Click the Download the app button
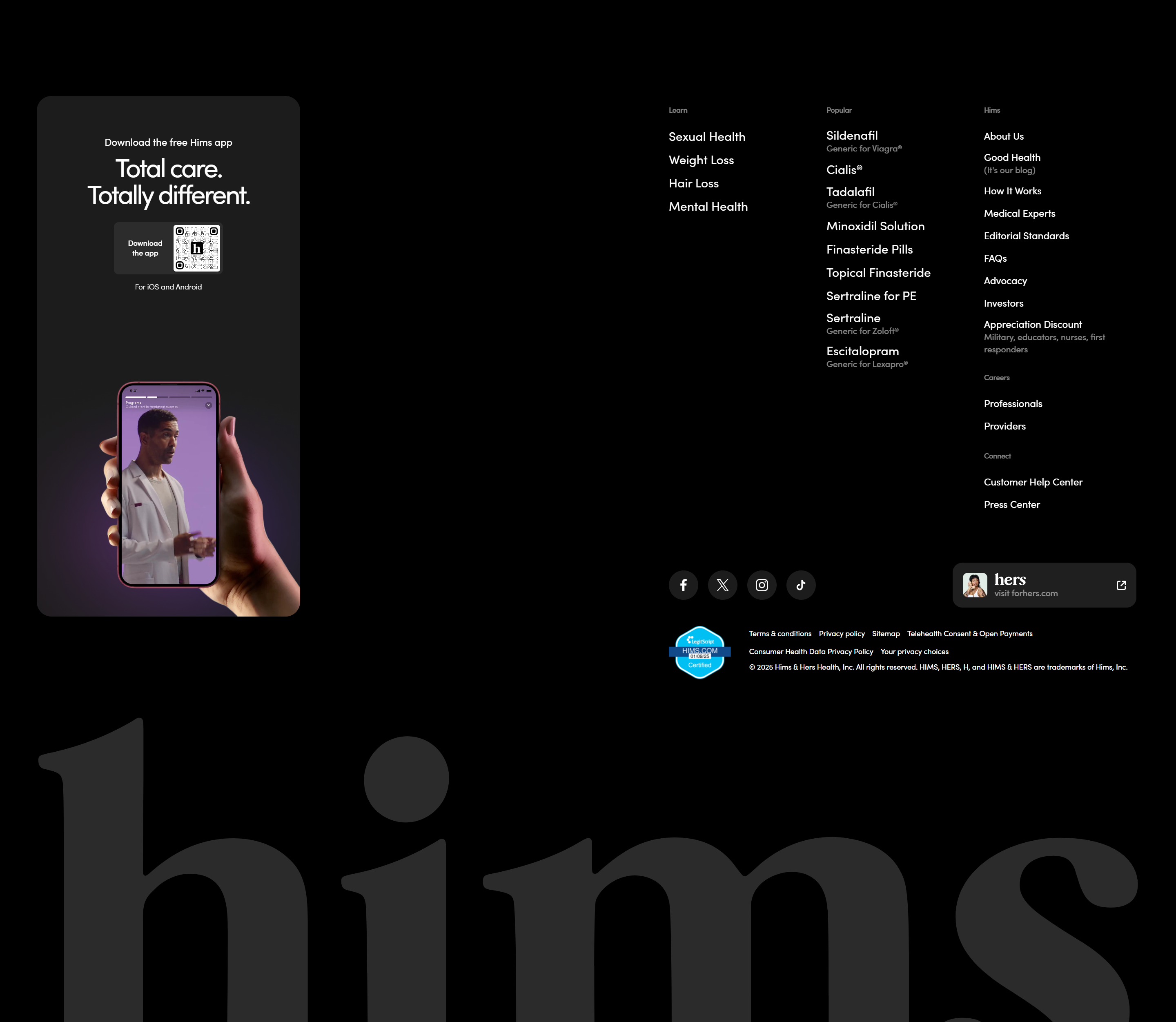The height and width of the screenshot is (1022, 1176). pyautogui.click(x=168, y=248)
